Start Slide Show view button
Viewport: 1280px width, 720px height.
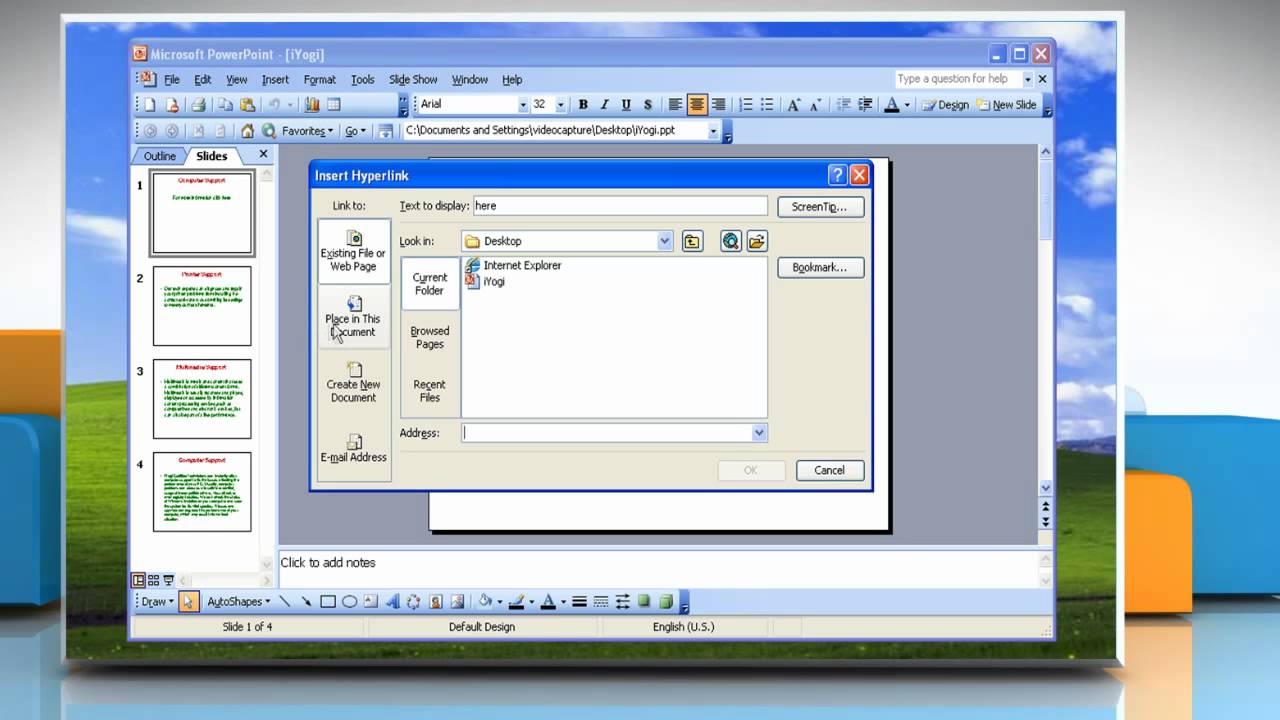[168, 580]
